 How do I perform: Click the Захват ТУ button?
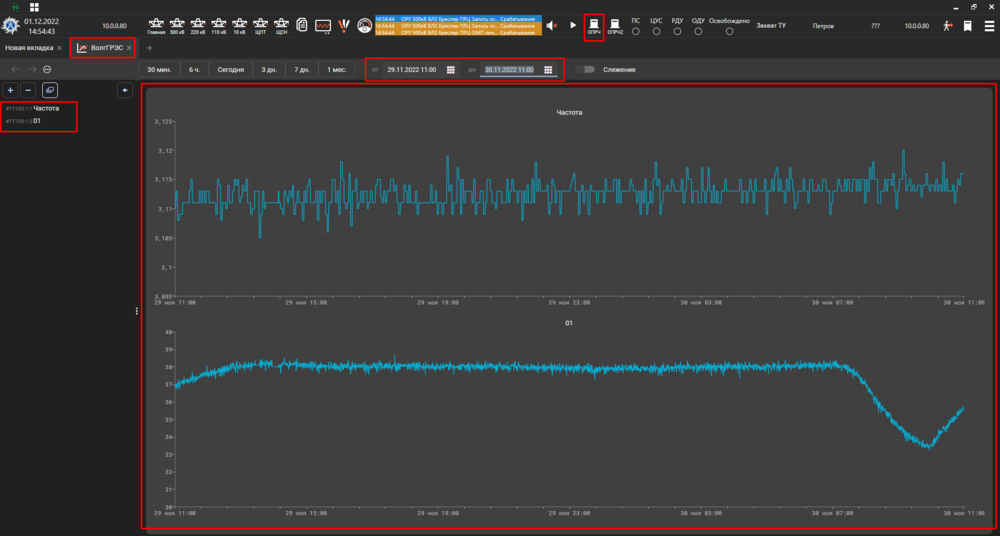[x=771, y=25]
